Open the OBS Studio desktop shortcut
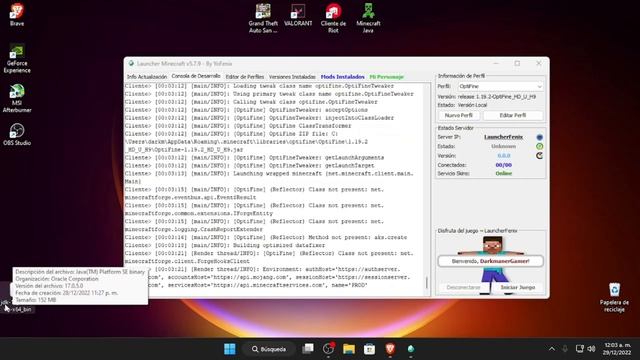The image size is (640, 360). click(17, 134)
